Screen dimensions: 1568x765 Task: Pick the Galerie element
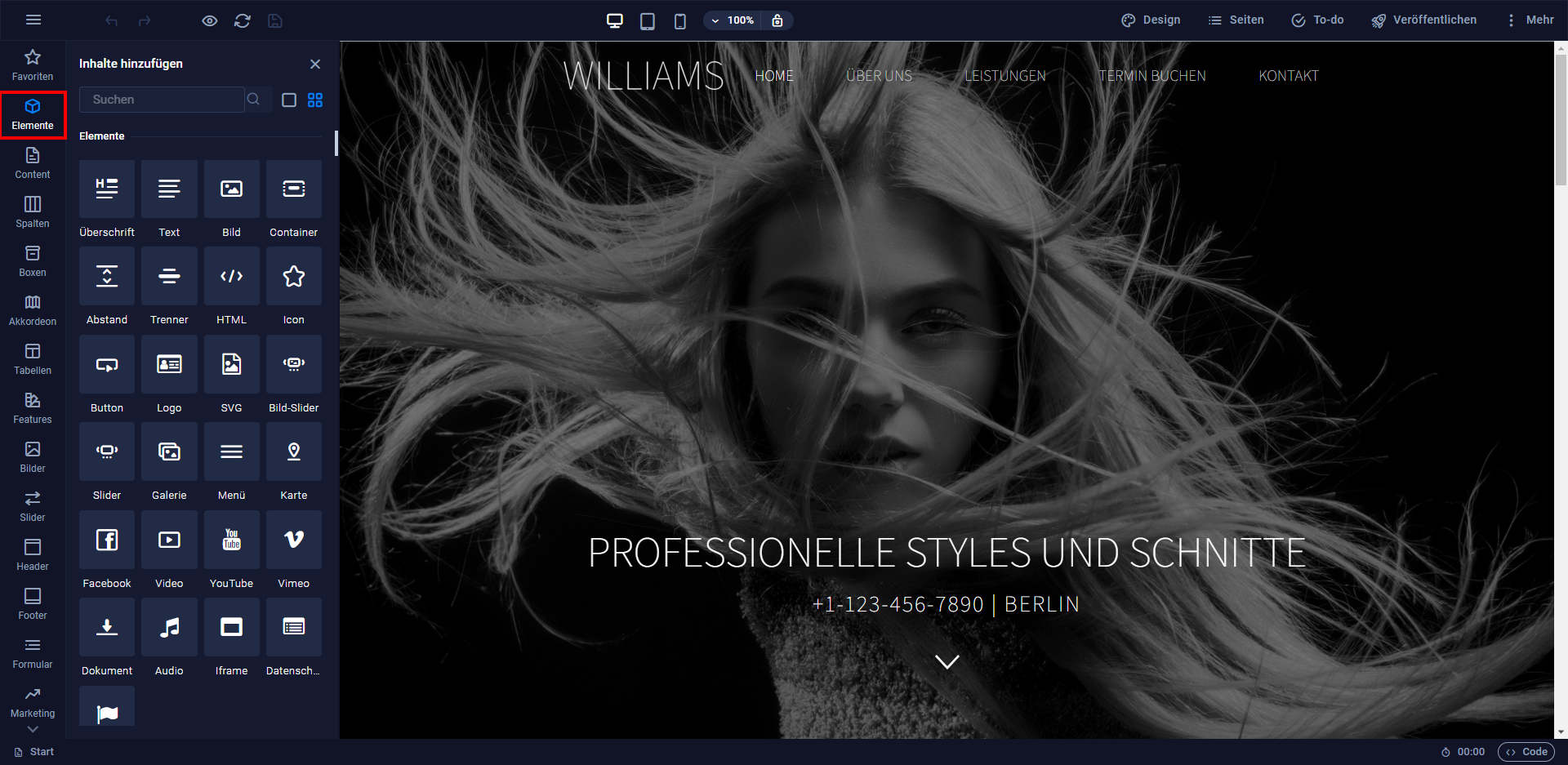pos(169,463)
